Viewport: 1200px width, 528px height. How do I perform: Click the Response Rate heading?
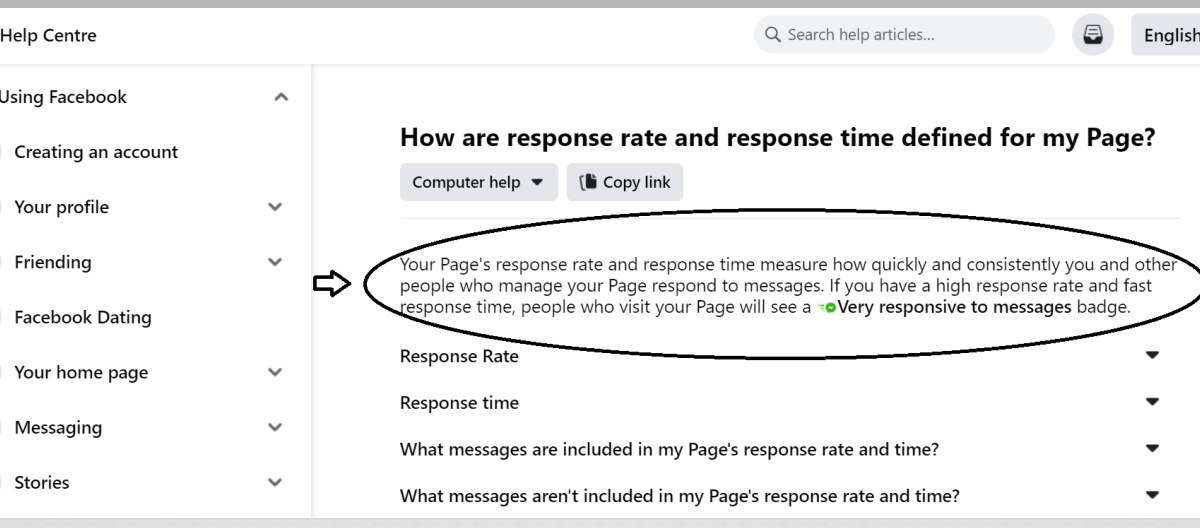pyautogui.click(x=459, y=355)
